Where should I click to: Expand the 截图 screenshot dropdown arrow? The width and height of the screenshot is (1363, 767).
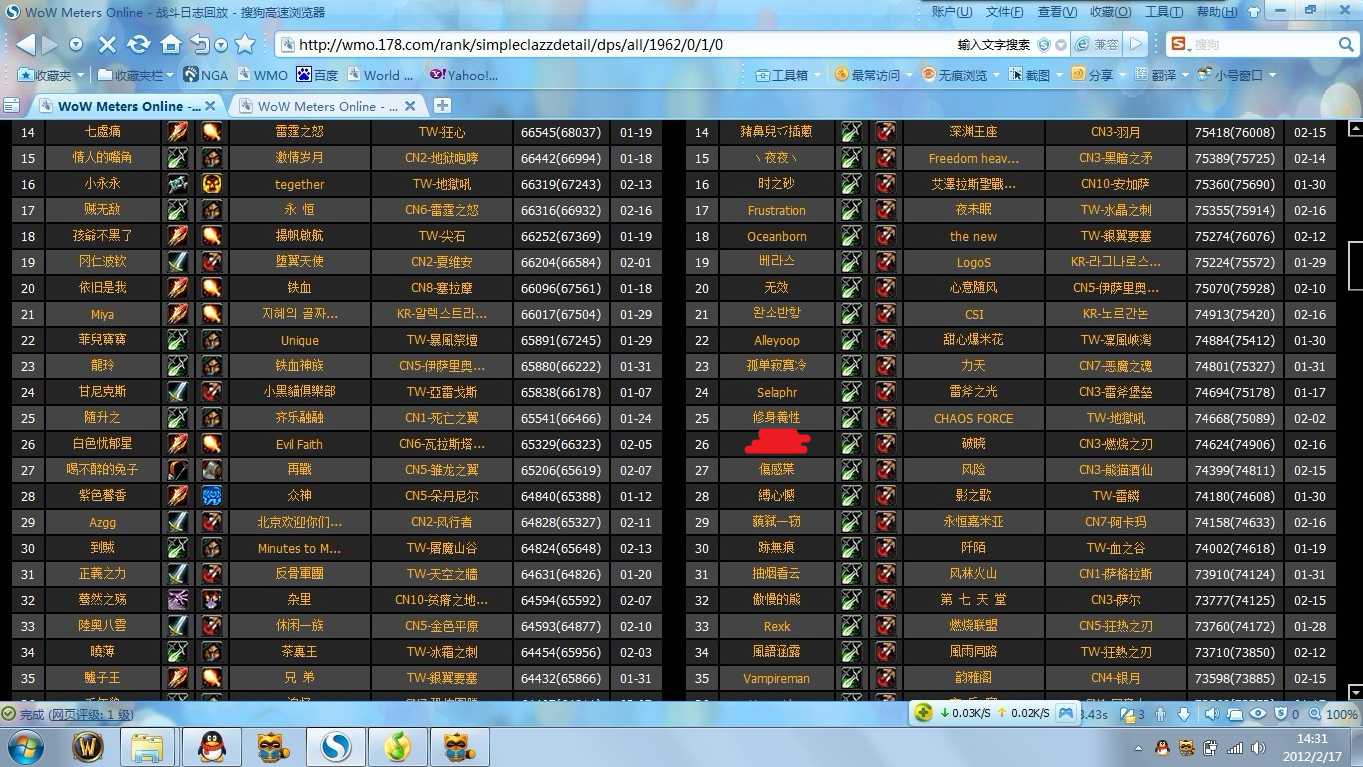1058,75
